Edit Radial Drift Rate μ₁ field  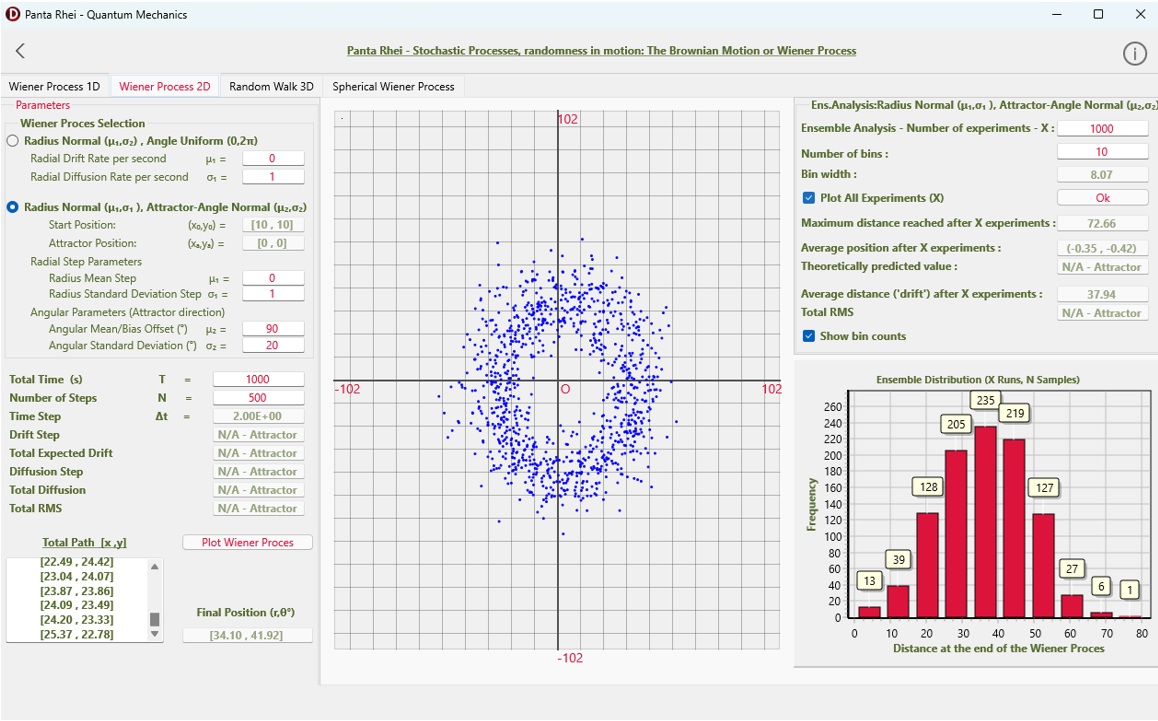click(x=273, y=158)
